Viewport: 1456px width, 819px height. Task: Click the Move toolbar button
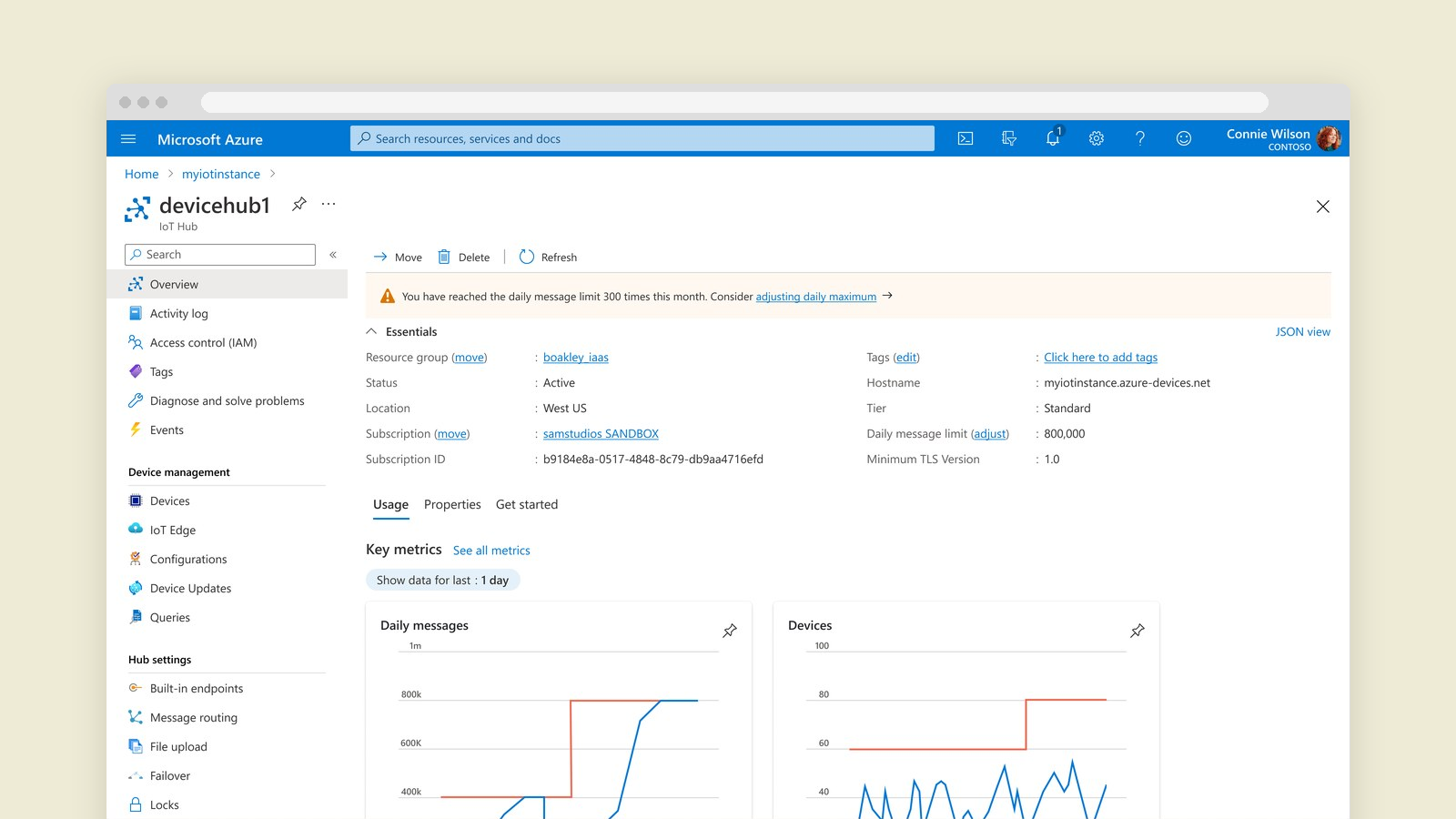pyautogui.click(x=398, y=258)
